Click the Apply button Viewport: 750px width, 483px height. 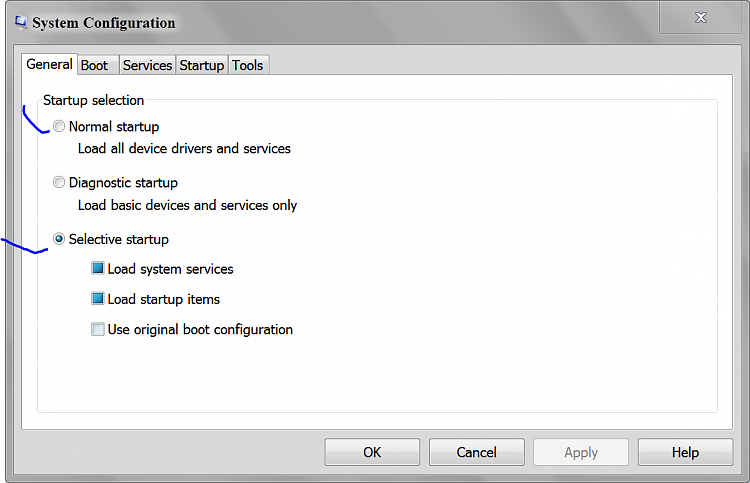tap(581, 452)
